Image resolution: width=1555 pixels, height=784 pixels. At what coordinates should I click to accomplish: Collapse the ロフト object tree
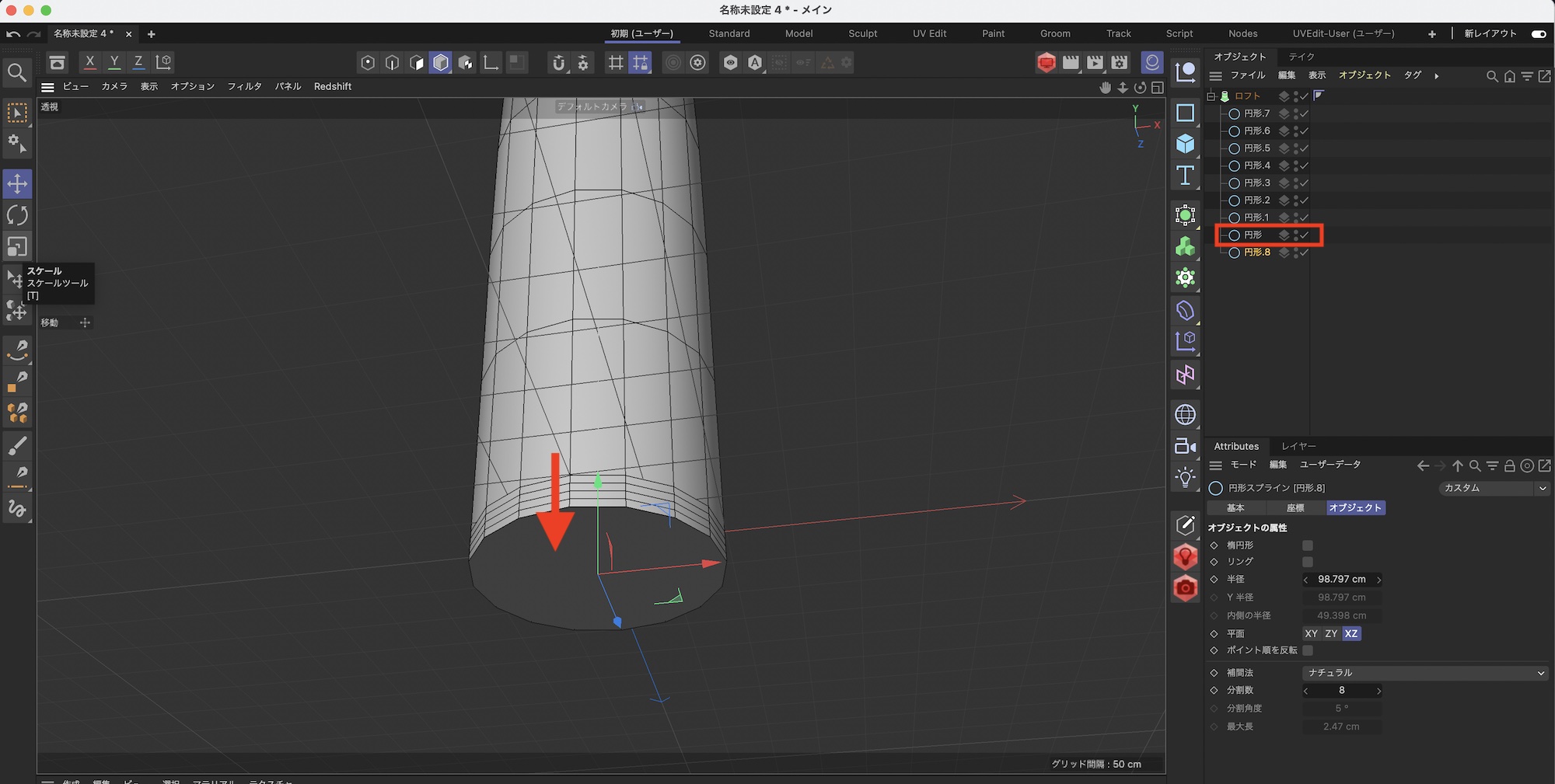click(1211, 96)
